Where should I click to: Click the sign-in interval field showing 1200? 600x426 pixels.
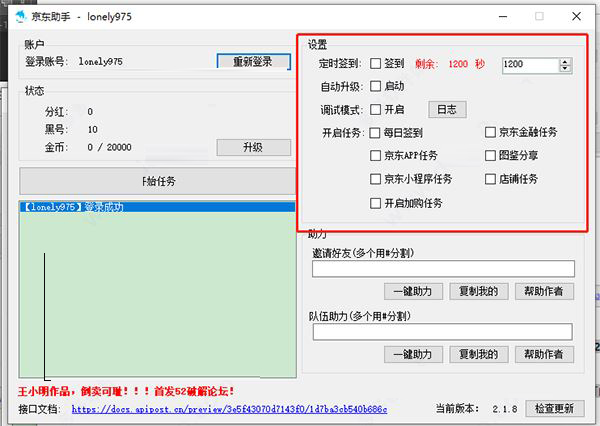pyautogui.click(x=530, y=65)
